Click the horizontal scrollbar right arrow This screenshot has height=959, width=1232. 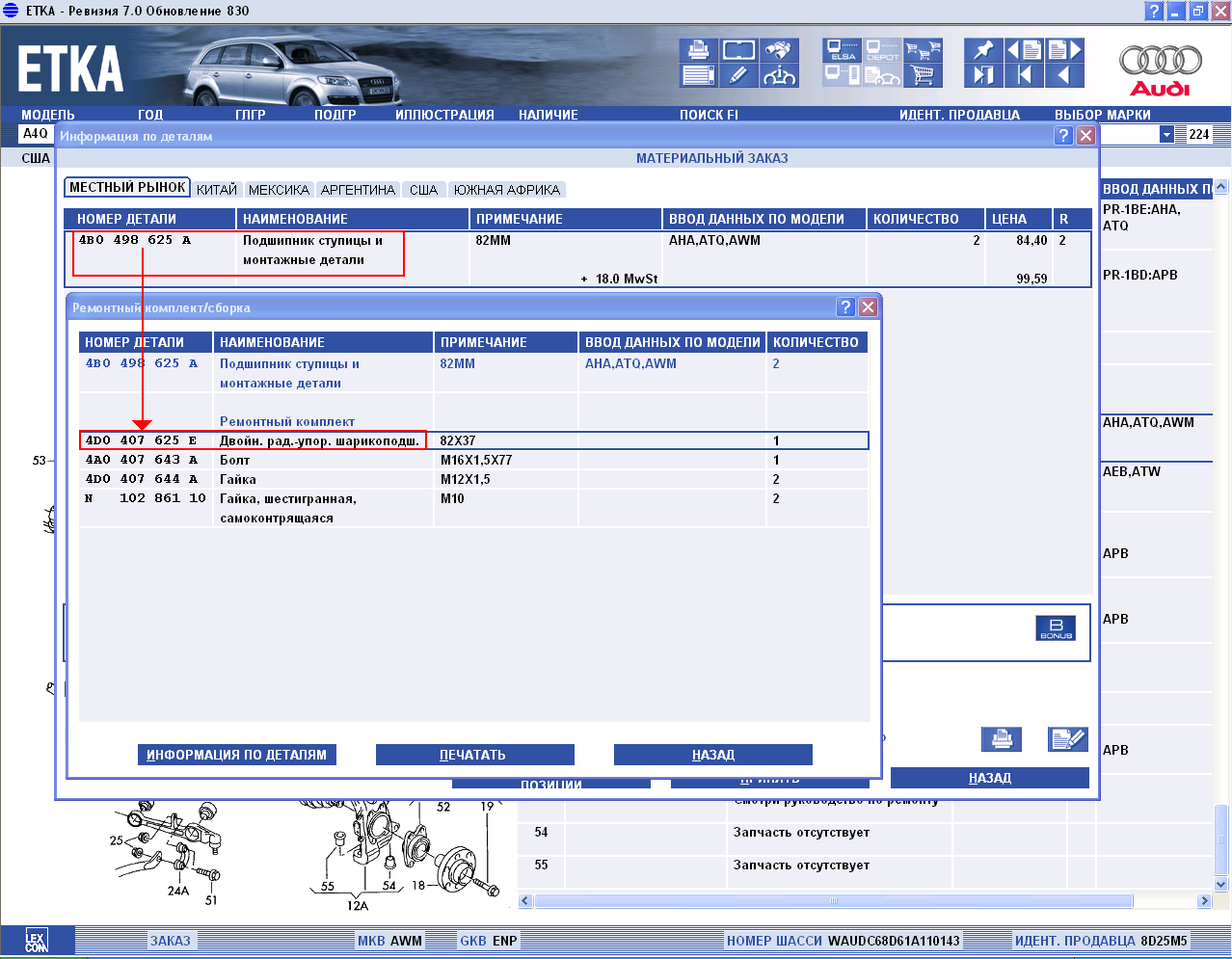1204,901
